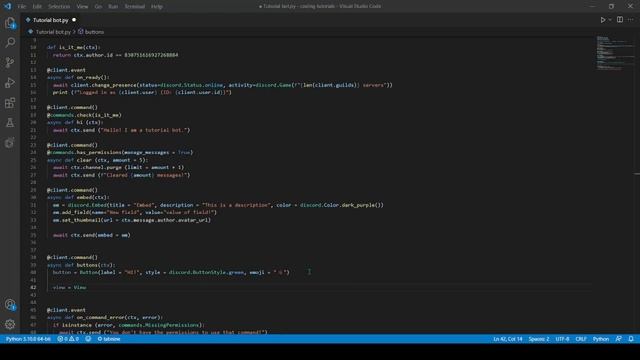Open the Selection menu
Viewport: 640px width, 360px height.
click(x=59, y=7)
